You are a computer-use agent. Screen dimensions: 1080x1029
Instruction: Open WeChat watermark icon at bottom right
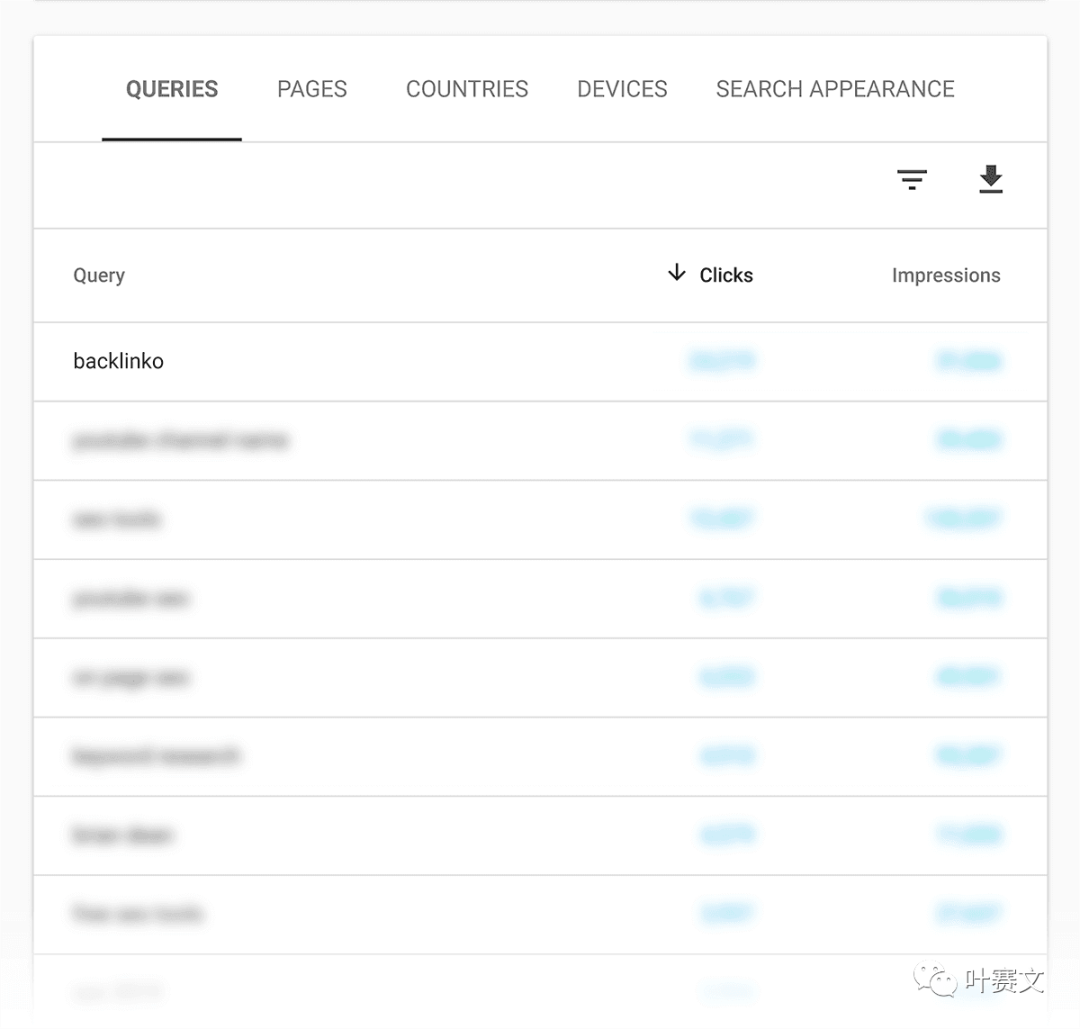click(x=935, y=979)
